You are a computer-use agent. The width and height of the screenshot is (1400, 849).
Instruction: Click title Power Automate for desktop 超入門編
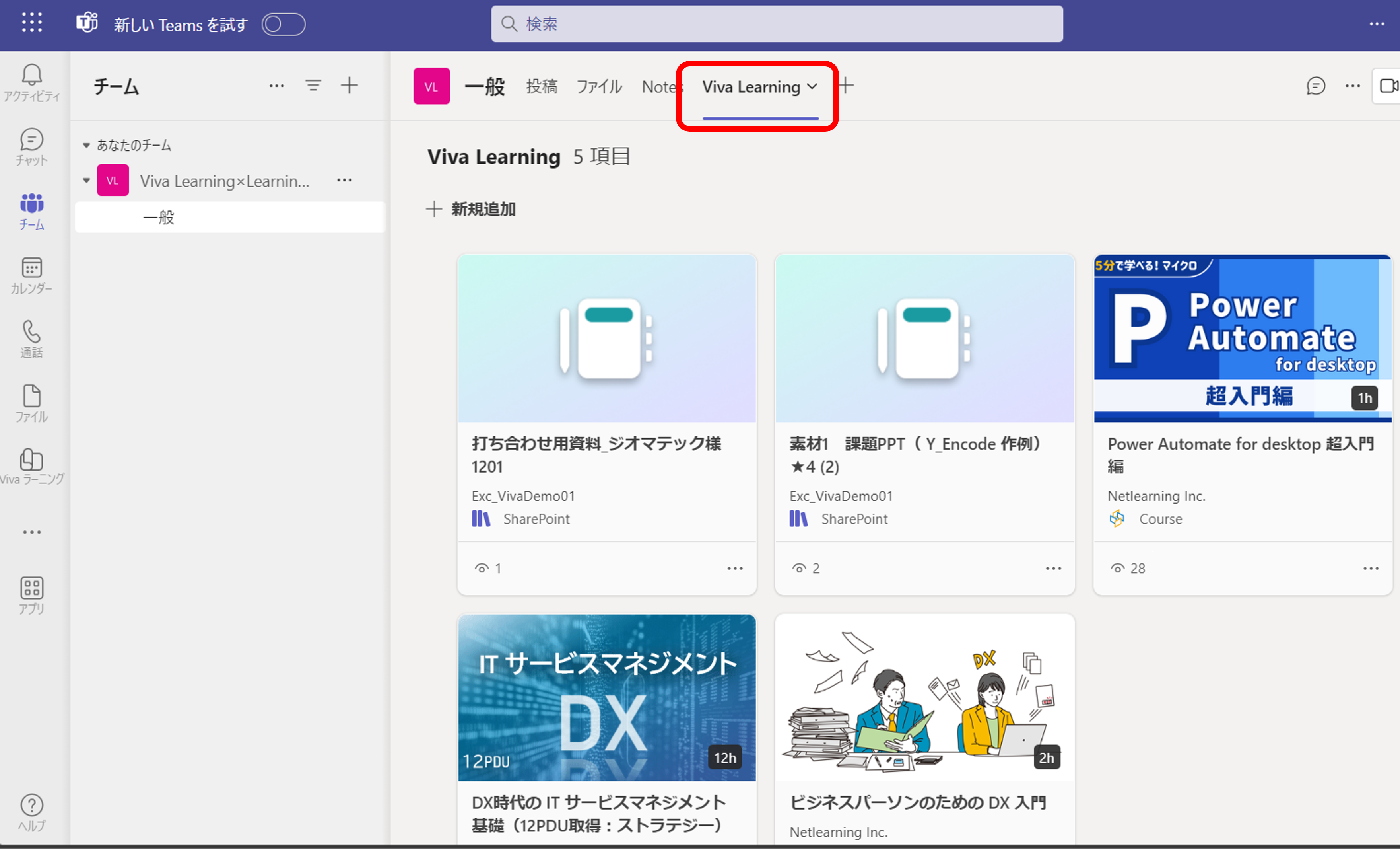point(1241,456)
